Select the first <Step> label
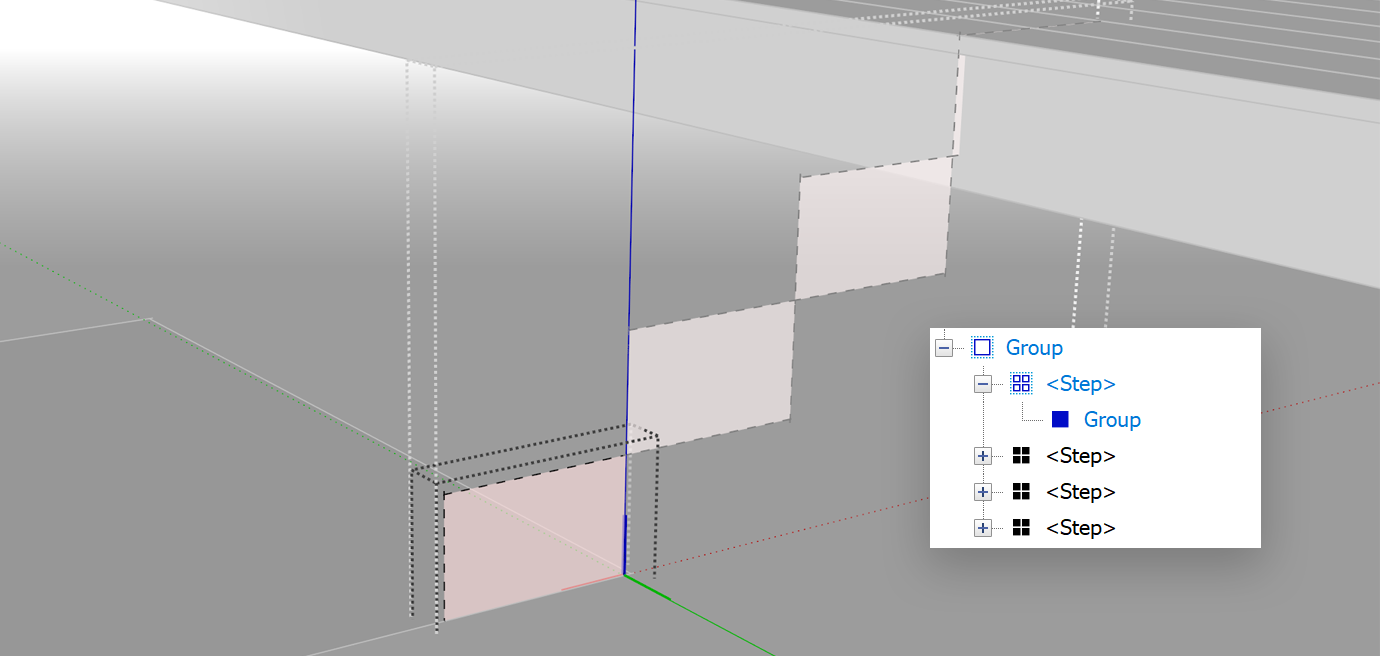Image resolution: width=1380 pixels, height=656 pixels. 1081,383
